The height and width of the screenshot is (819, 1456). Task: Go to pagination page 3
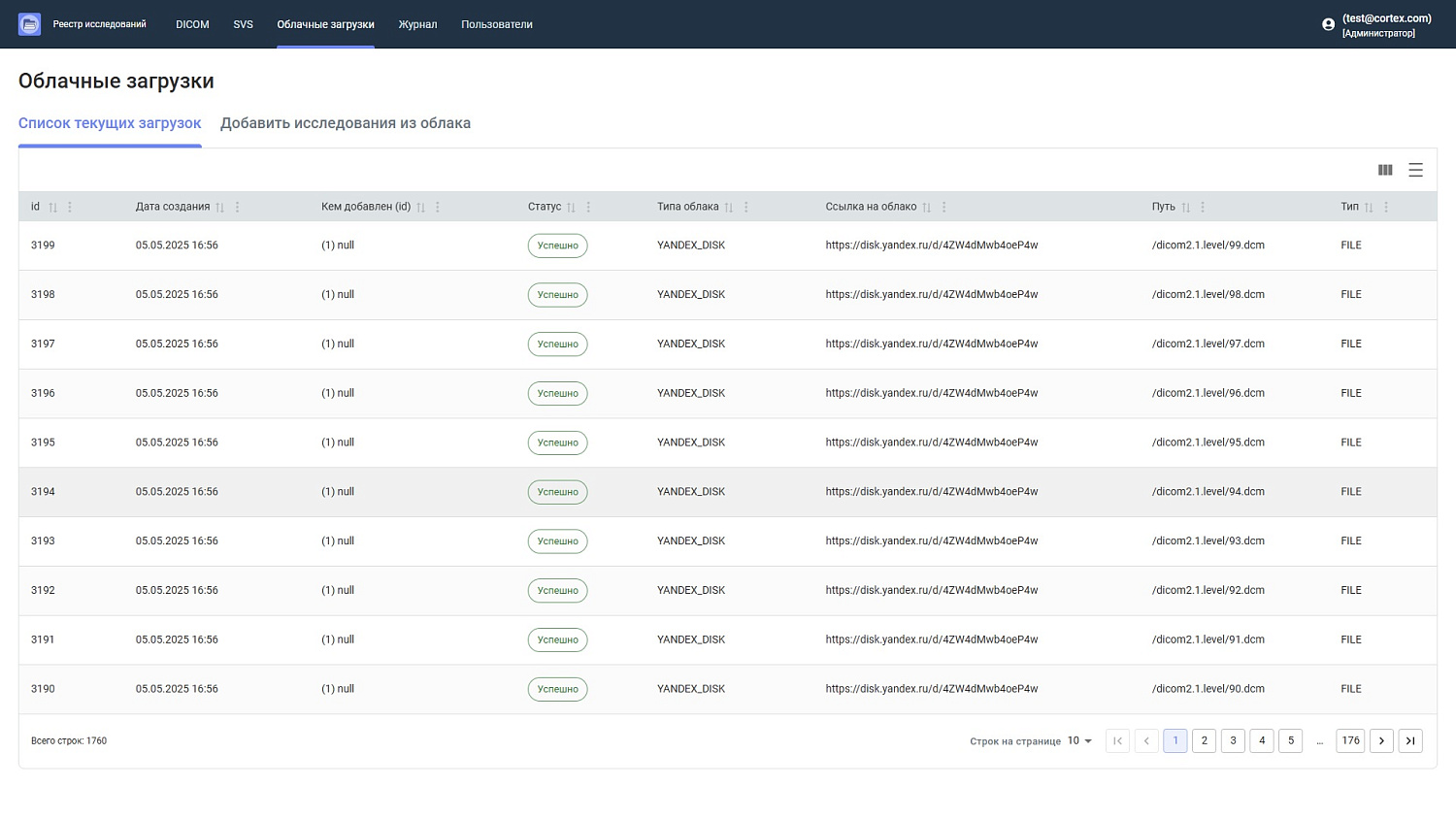tap(1233, 740)
